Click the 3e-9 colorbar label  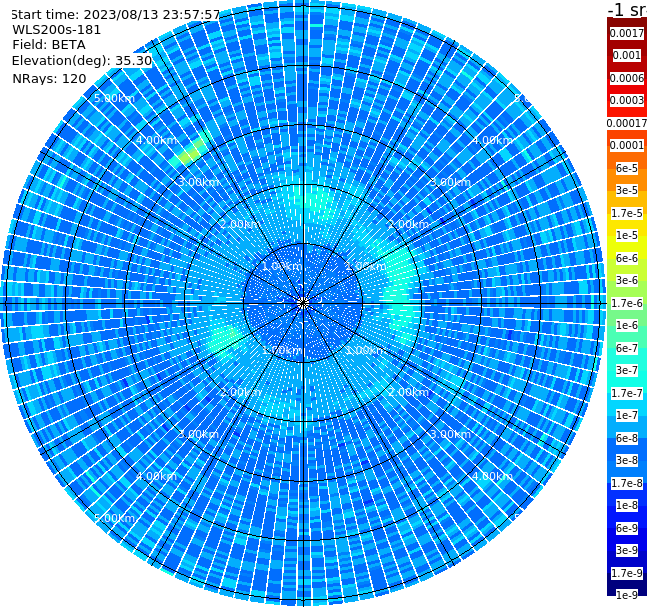[627, 550]
